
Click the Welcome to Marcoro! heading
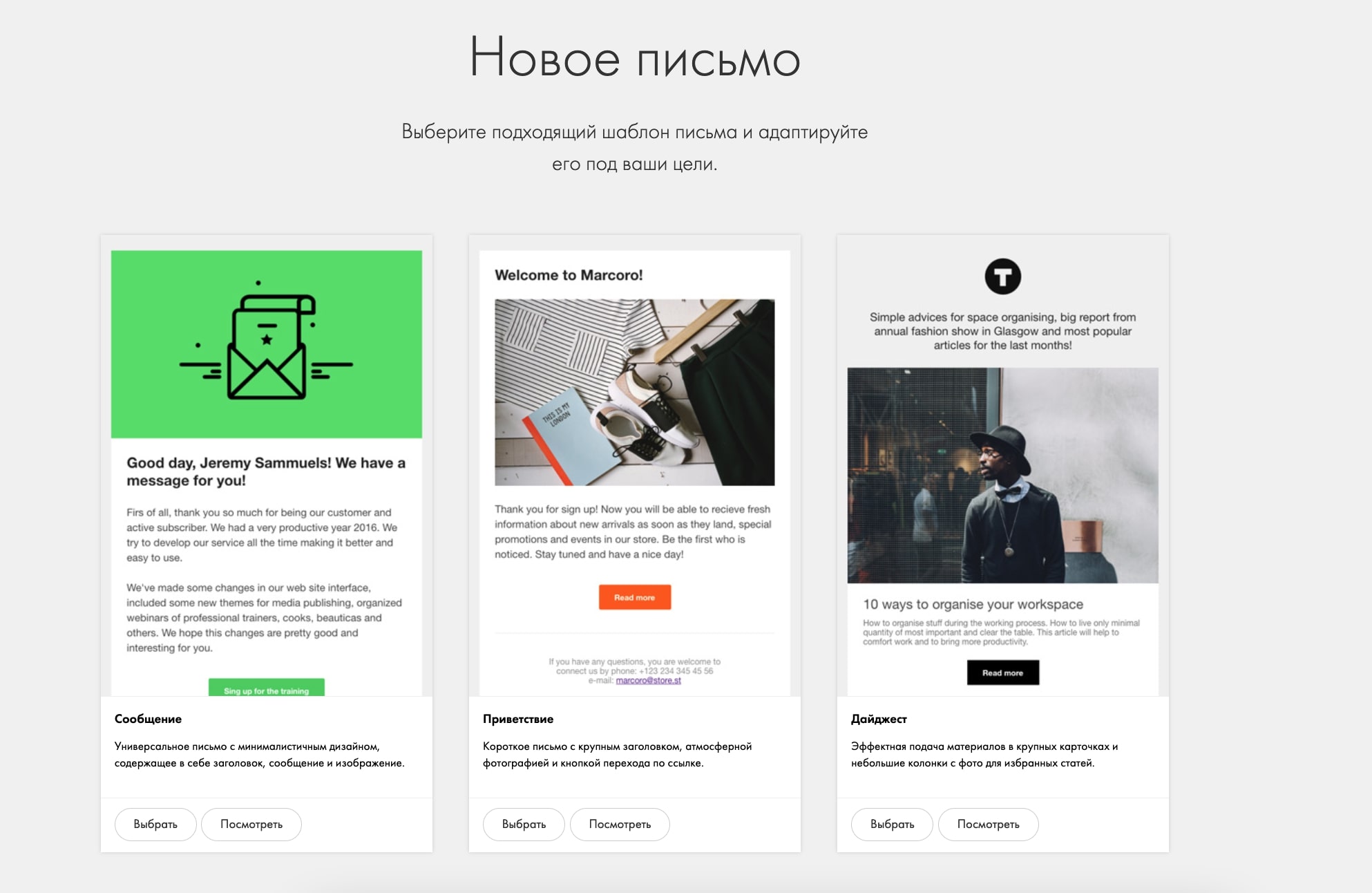(569, 275)
